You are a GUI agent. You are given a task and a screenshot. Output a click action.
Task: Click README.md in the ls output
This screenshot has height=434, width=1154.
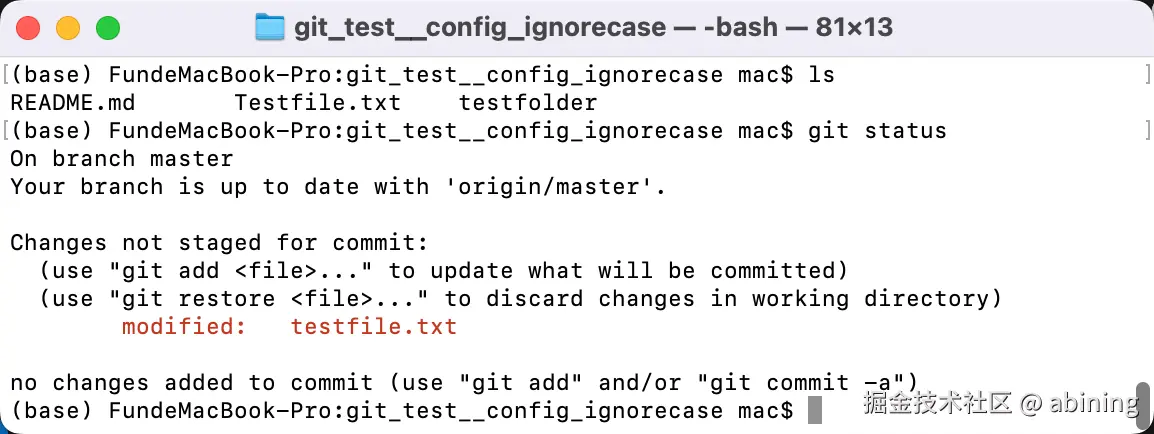click(73, 102)
